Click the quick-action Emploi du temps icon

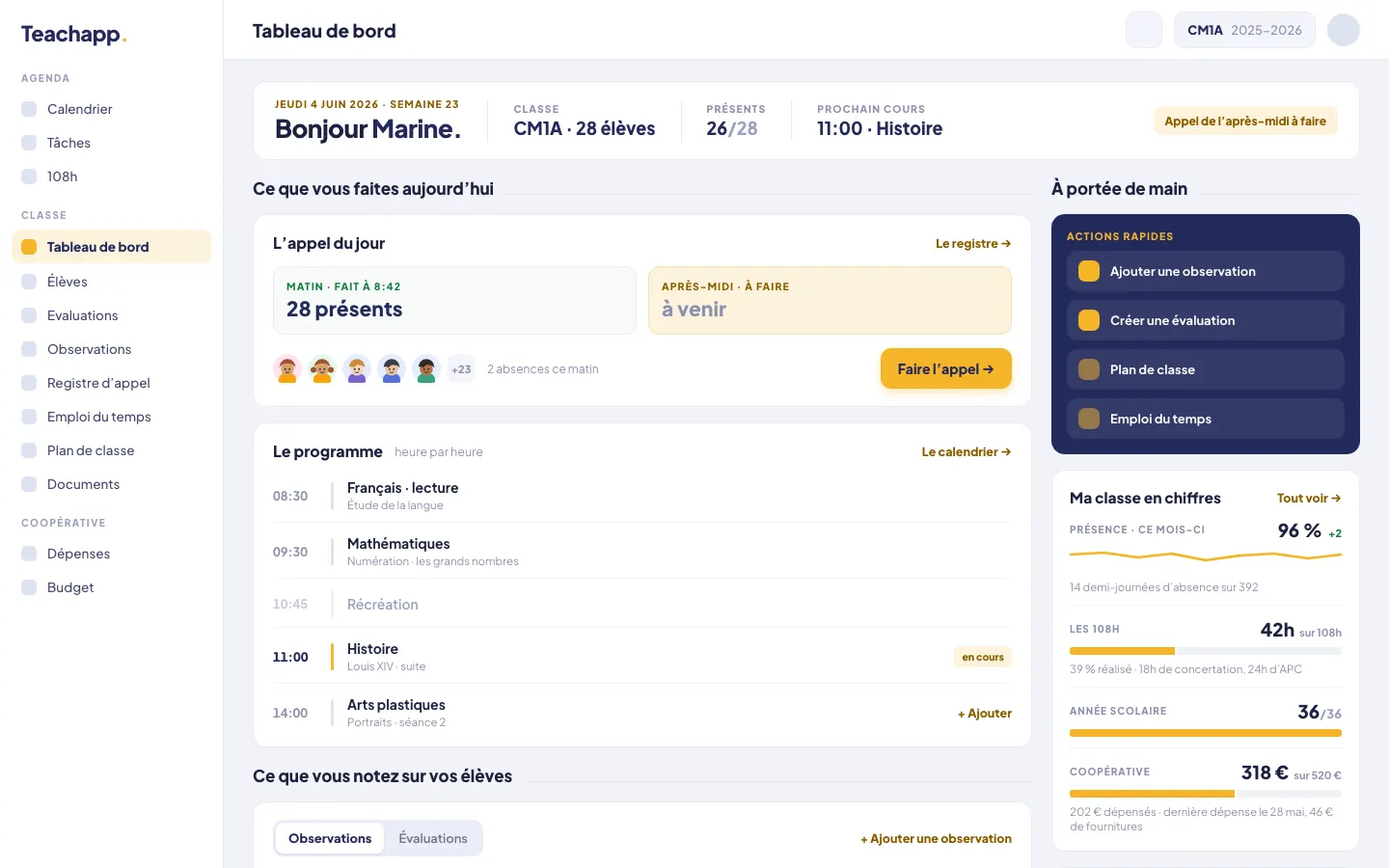click(1089, 419)
